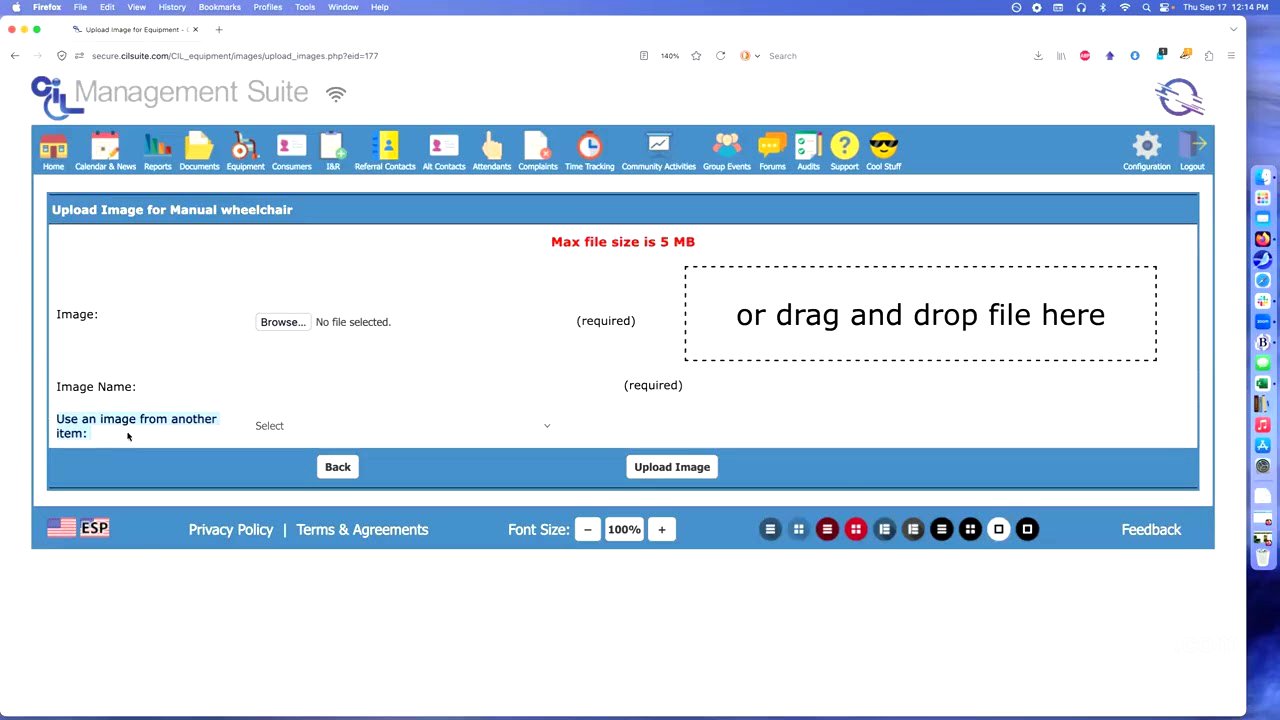Image resolution: width=1280 pixels, height=720 pixels.
Task: Open Alt Contacts icon
Action: [x=443, y=152]
